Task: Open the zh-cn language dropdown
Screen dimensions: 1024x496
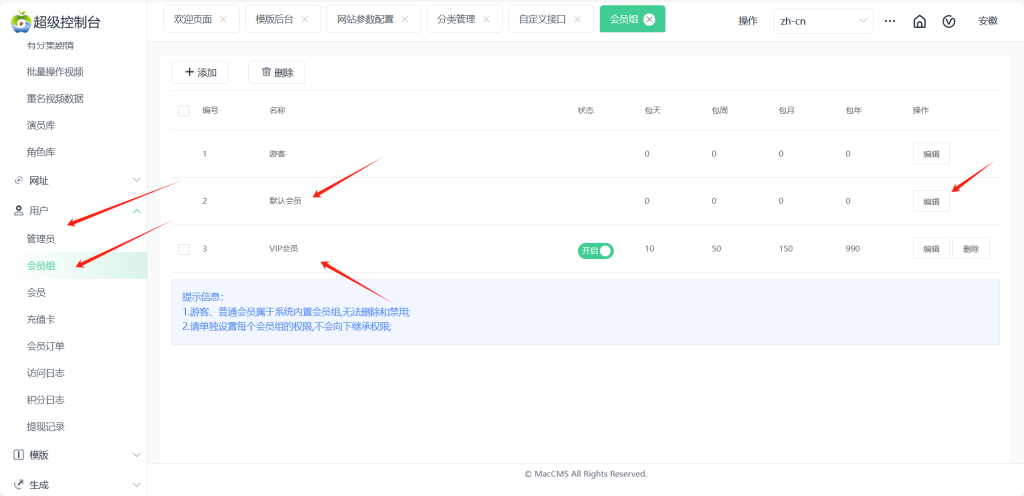Action: 824,21
